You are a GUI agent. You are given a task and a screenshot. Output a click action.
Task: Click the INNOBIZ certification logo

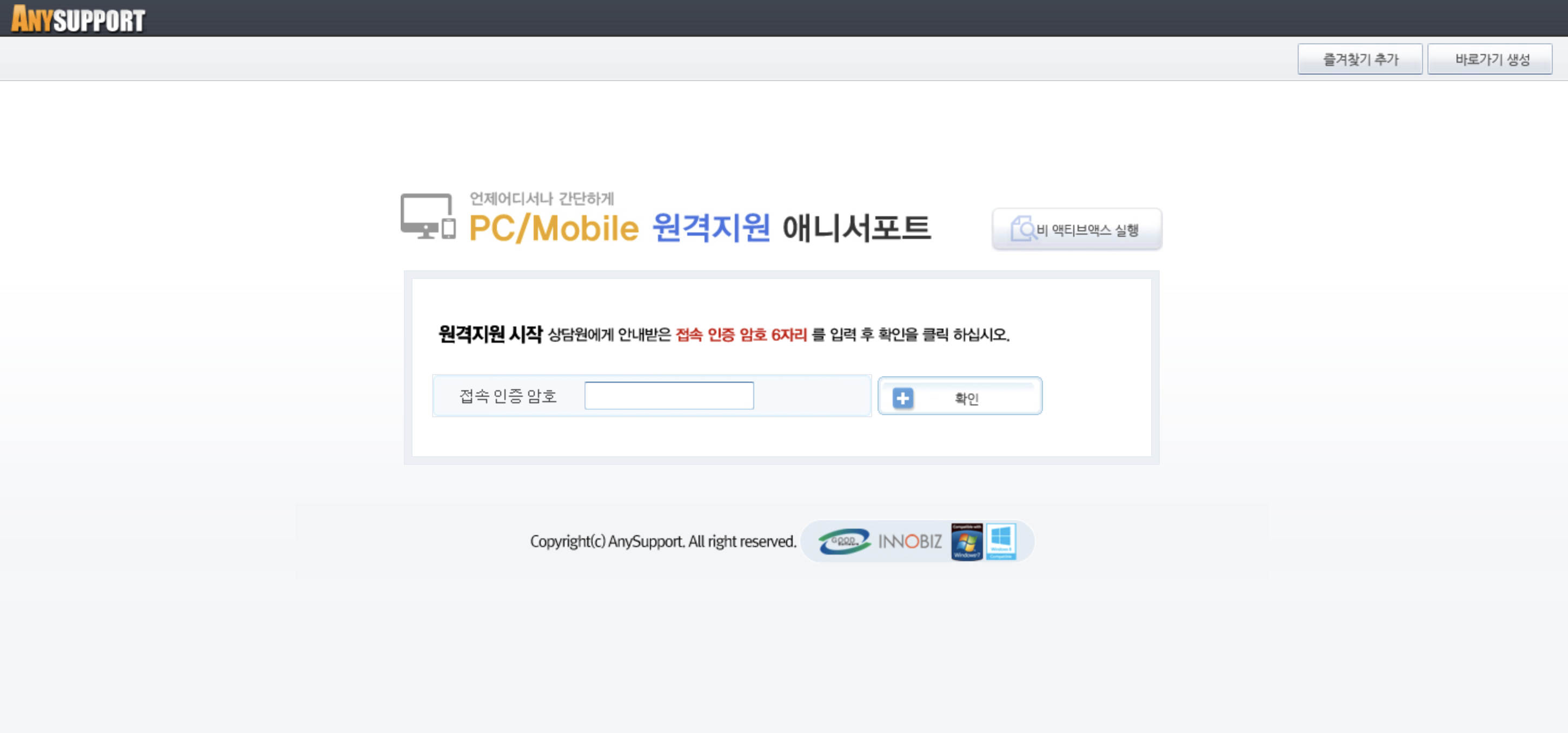[910, 541]
